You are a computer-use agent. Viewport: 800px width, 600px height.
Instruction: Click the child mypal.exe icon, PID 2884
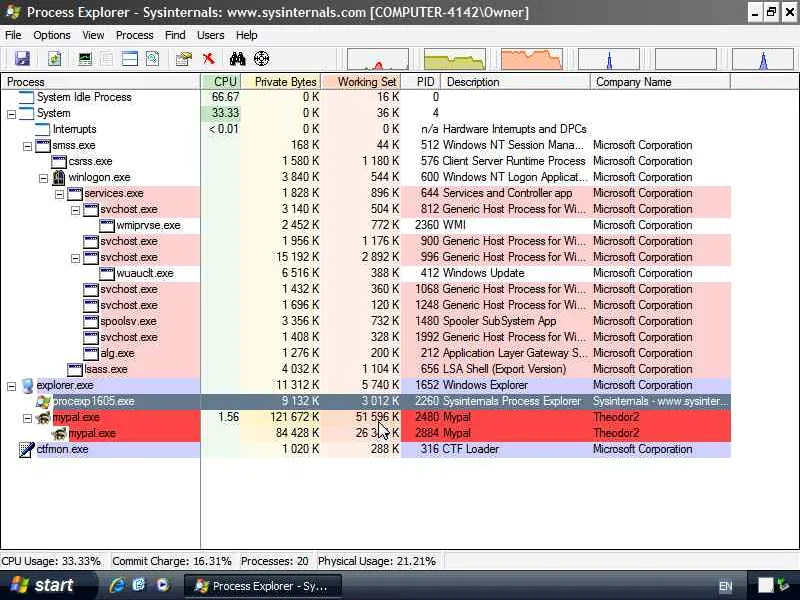tap(60, 434)
